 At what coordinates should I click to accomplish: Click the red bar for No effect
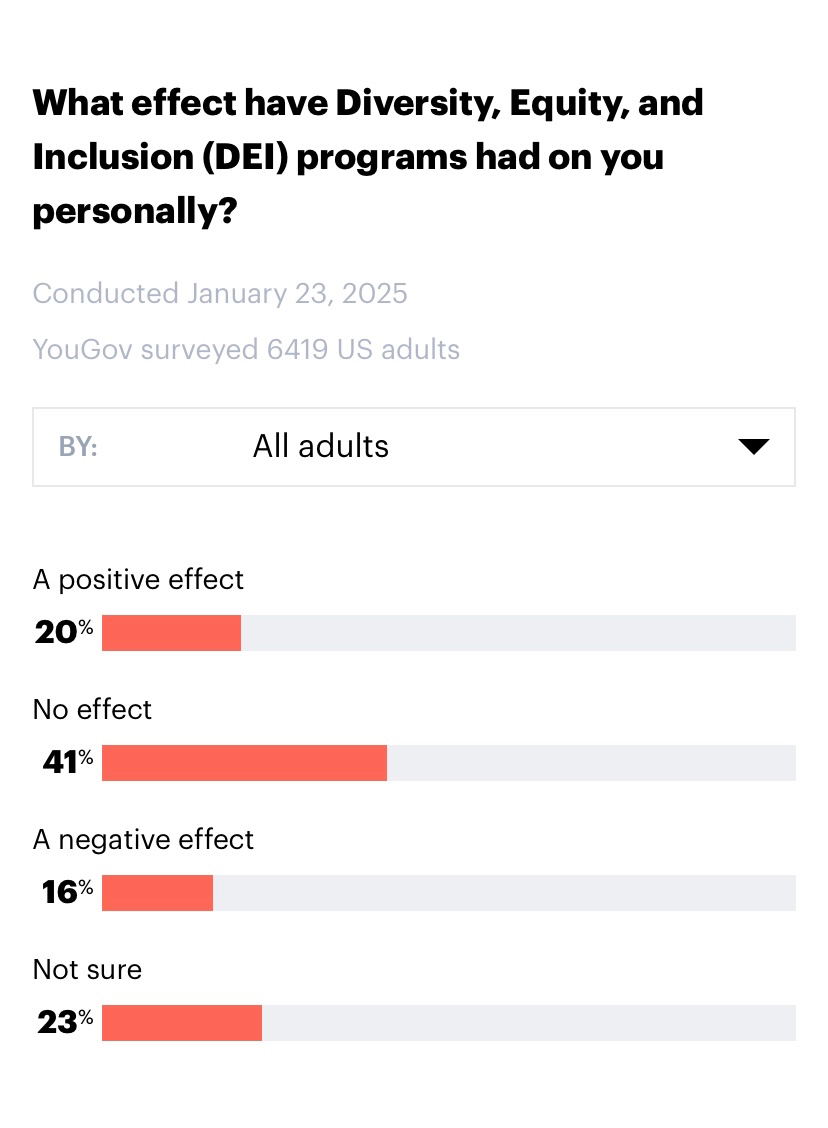point(244,763)
